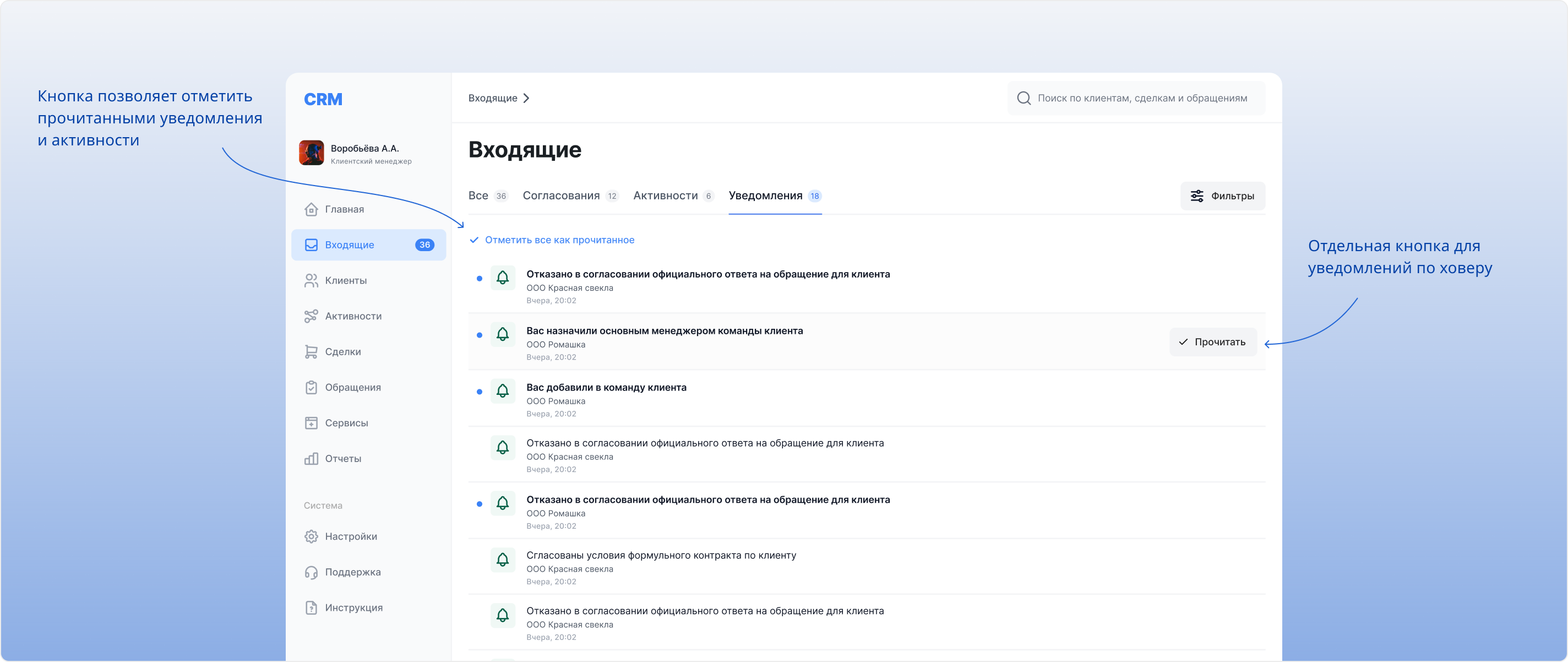Click the CRM logo
The width and height of the screenshot is (1568, 662).
pos(323,99)
